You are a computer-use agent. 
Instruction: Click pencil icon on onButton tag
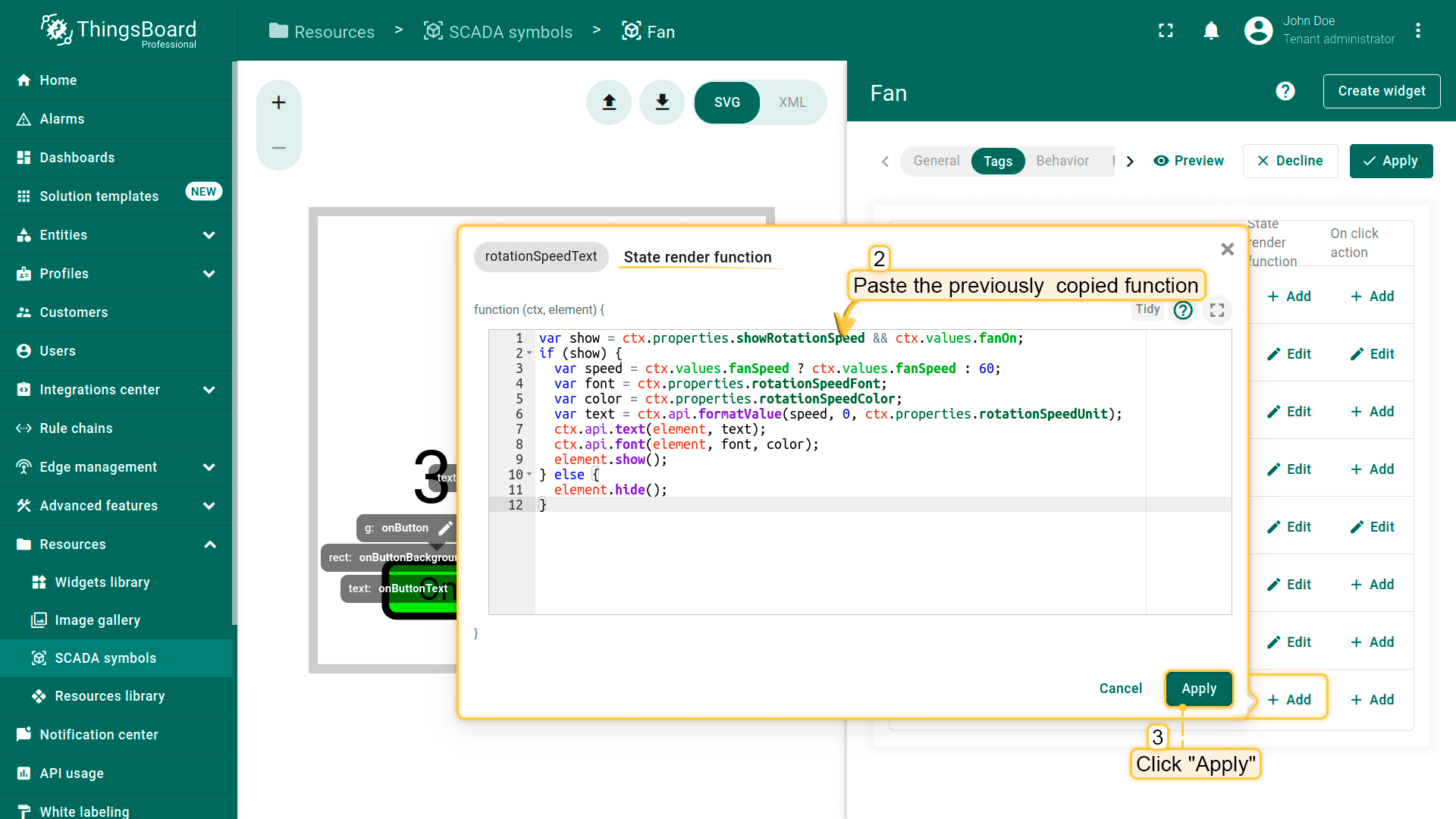tap(446, 529)
